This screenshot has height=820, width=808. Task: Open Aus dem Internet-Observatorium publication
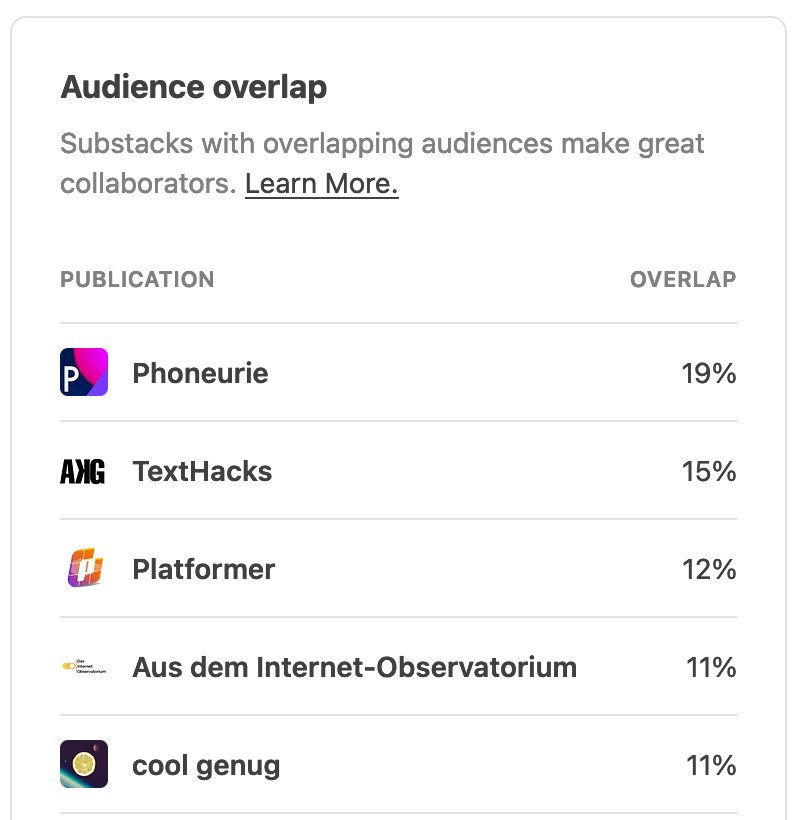point(355,667)
